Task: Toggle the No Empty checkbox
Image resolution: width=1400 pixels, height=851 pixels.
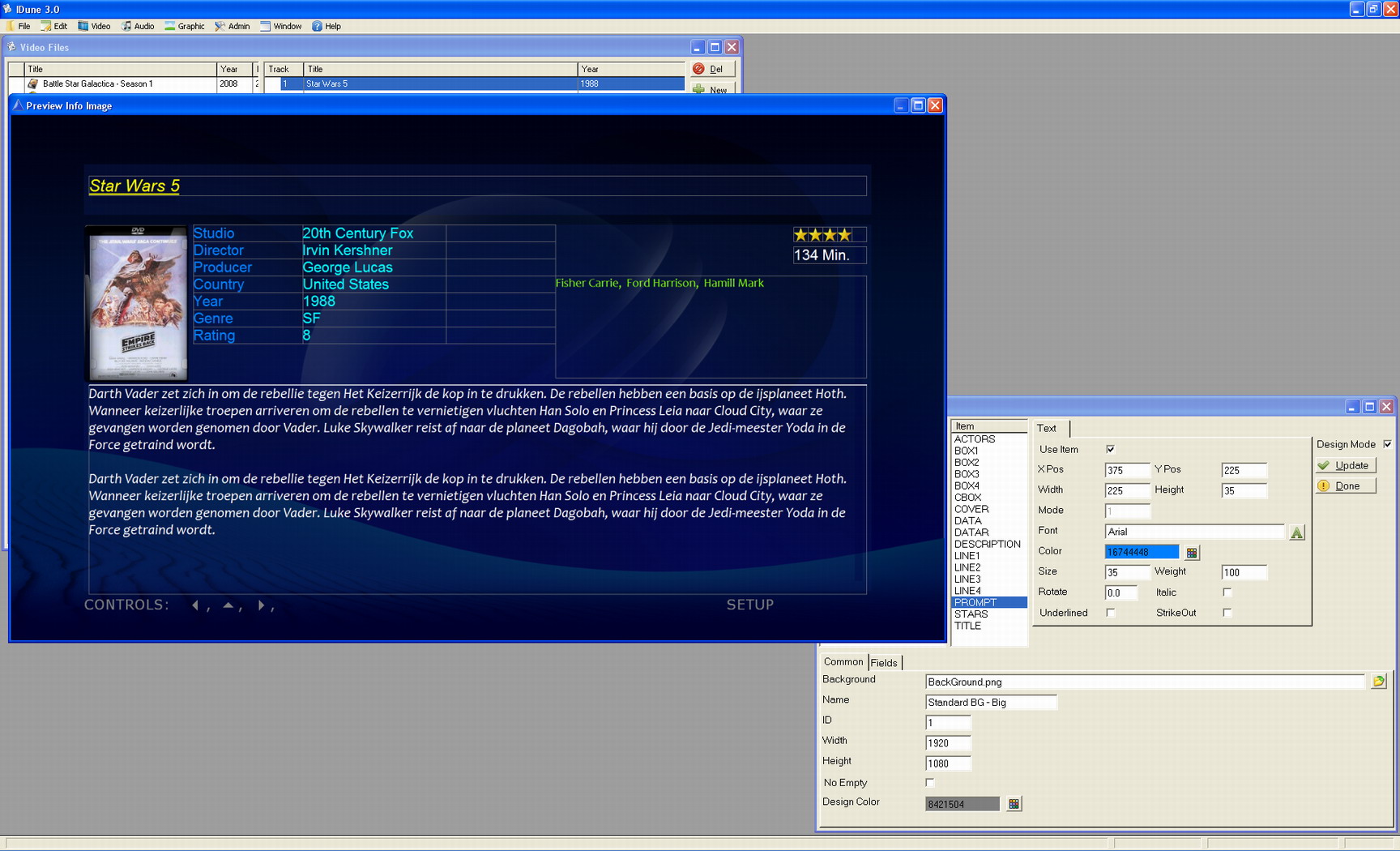Action: pos(930,783)
